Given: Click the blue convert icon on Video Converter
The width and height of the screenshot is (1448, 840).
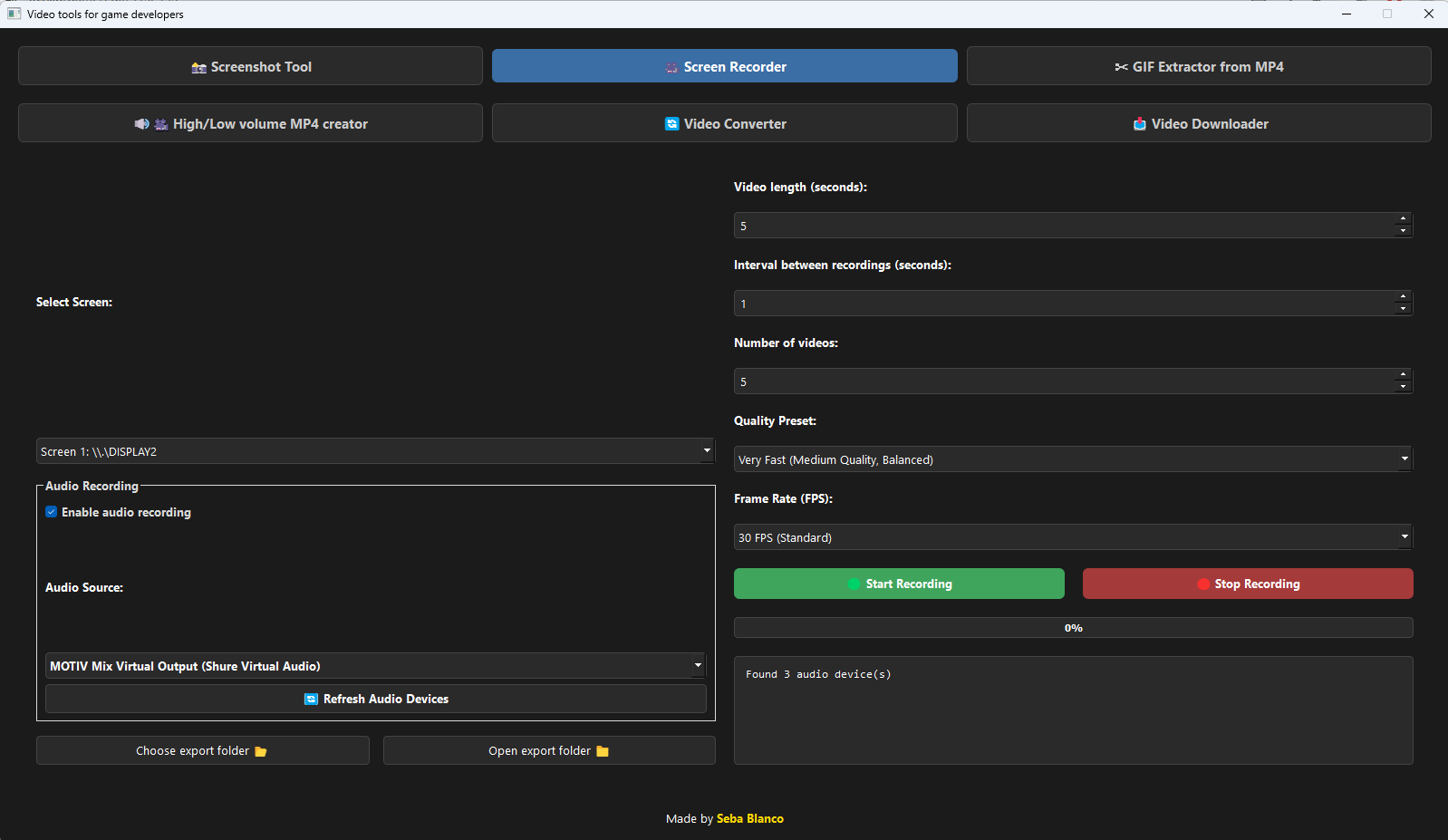Looking at the screenshot, I should tap(672, 124).
